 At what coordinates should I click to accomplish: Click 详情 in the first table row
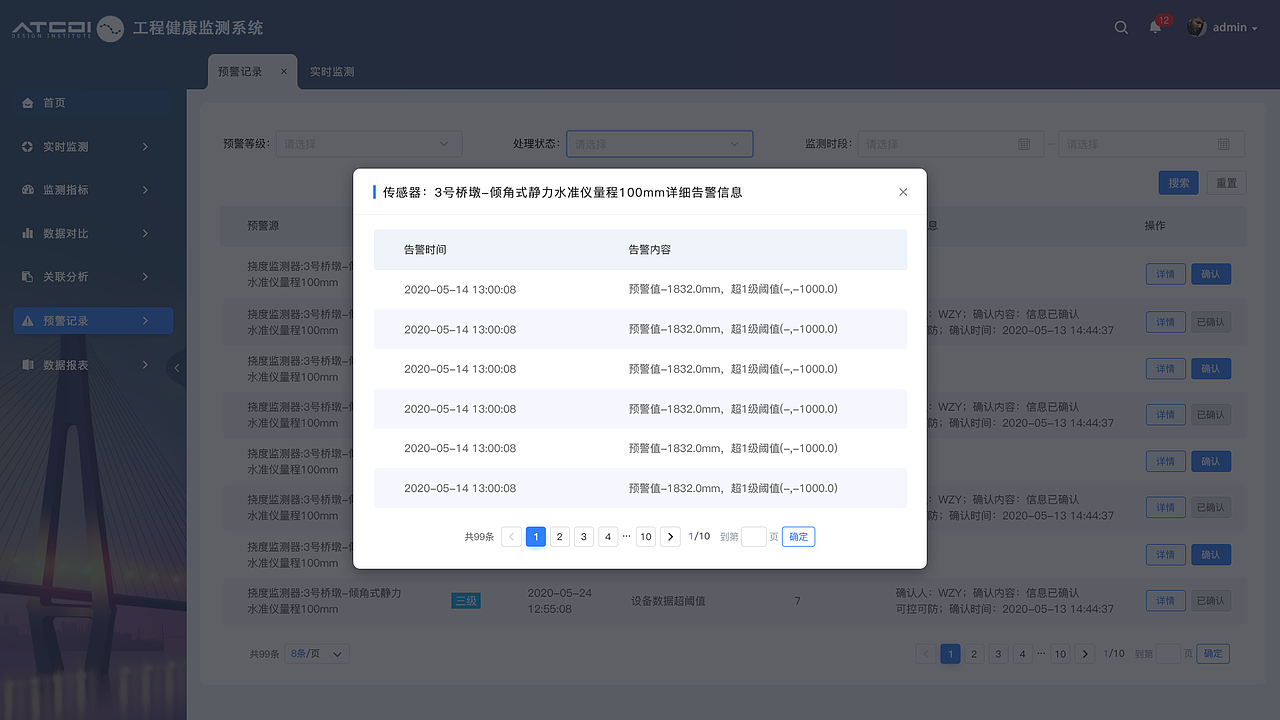[1166, 274]
